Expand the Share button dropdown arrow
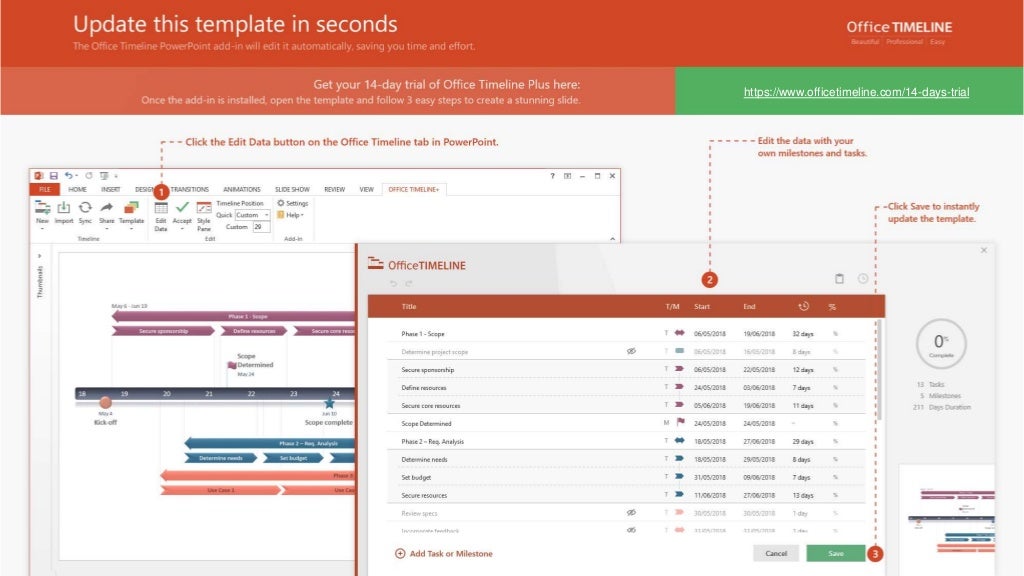Viewport: 1024px width, 576px height. [106, 229]
